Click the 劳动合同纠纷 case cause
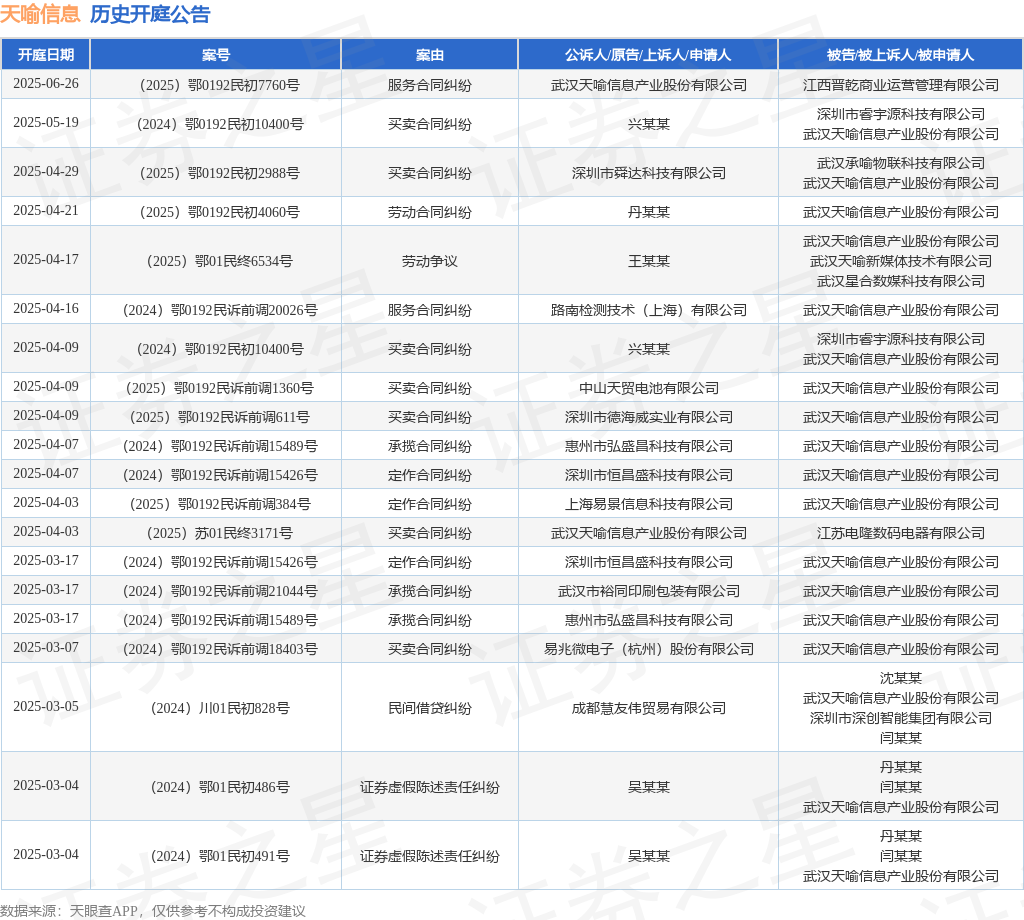The image size is (1024, 920). pyautogui.click(x=430, y=212)
